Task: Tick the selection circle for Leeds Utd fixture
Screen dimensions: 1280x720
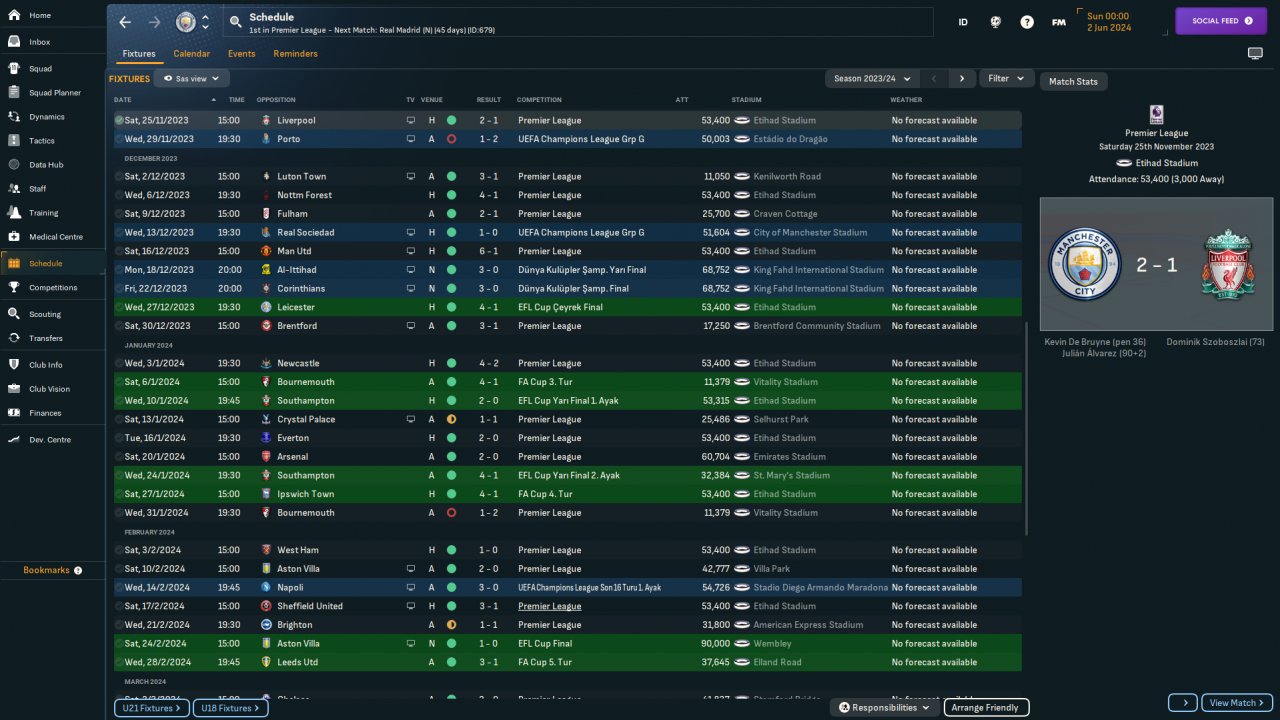Action: point(119,662)
